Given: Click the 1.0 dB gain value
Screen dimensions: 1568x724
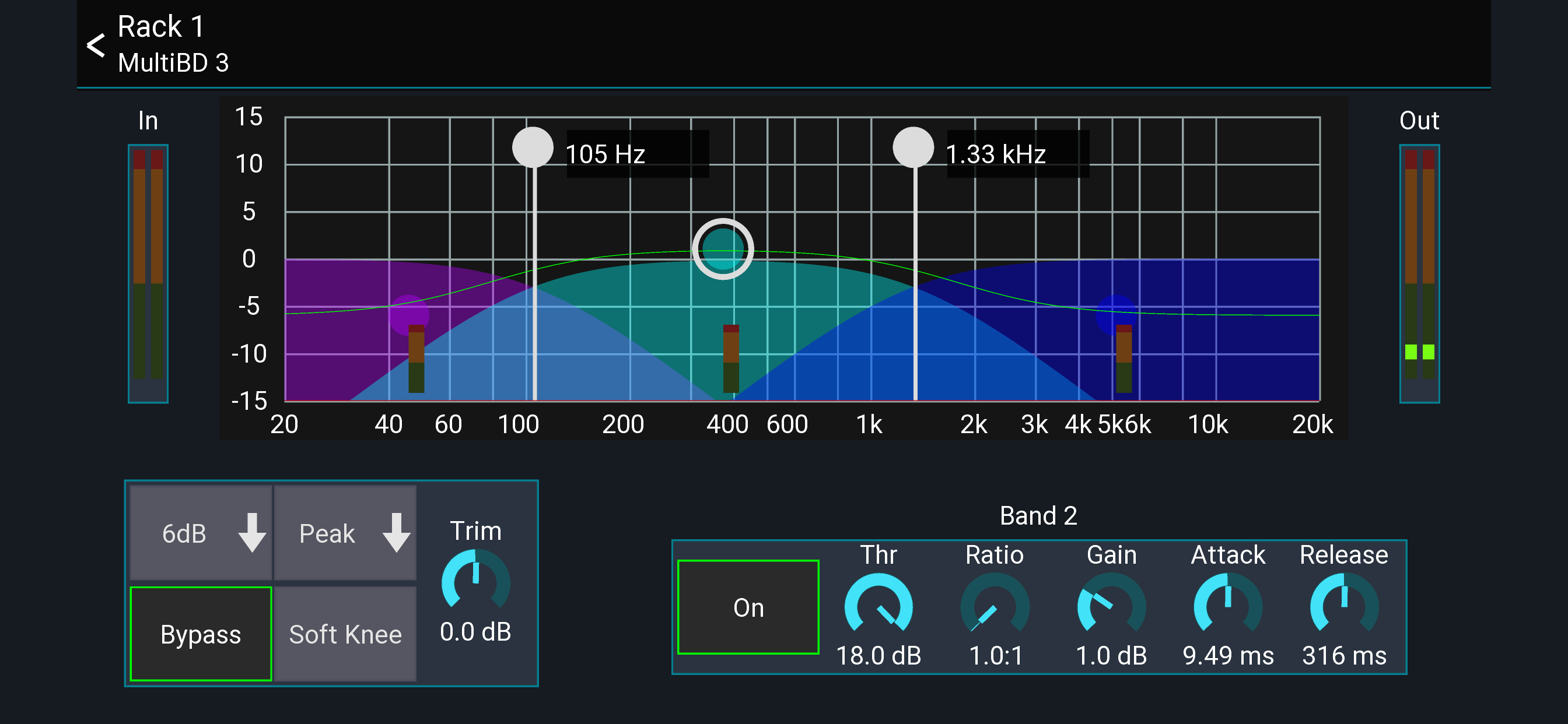Looking at the screenshot, I should (x=1111, y=655).
